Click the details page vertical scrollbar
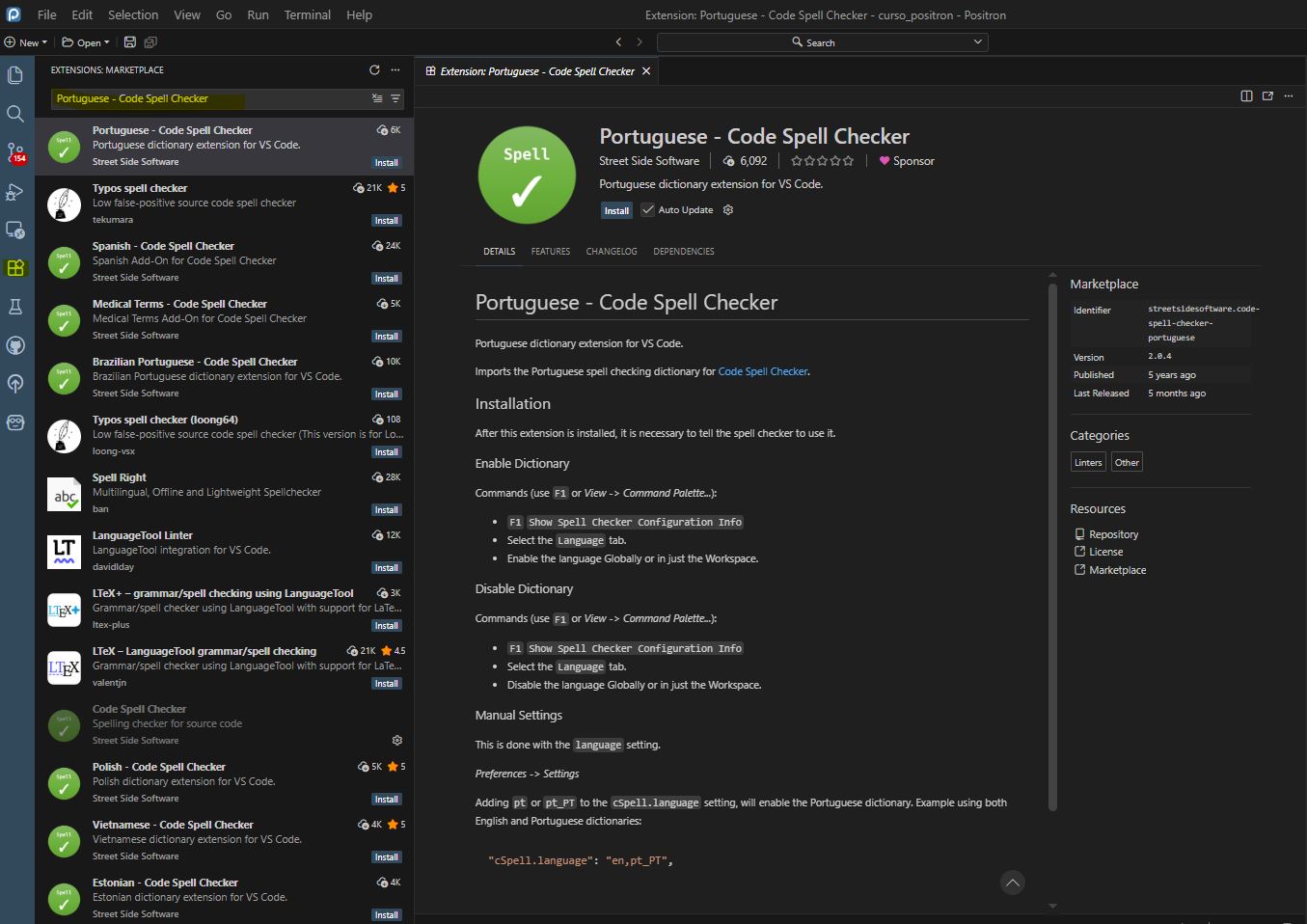Viewport: 1307px width, 924px height. [1052, 540]
